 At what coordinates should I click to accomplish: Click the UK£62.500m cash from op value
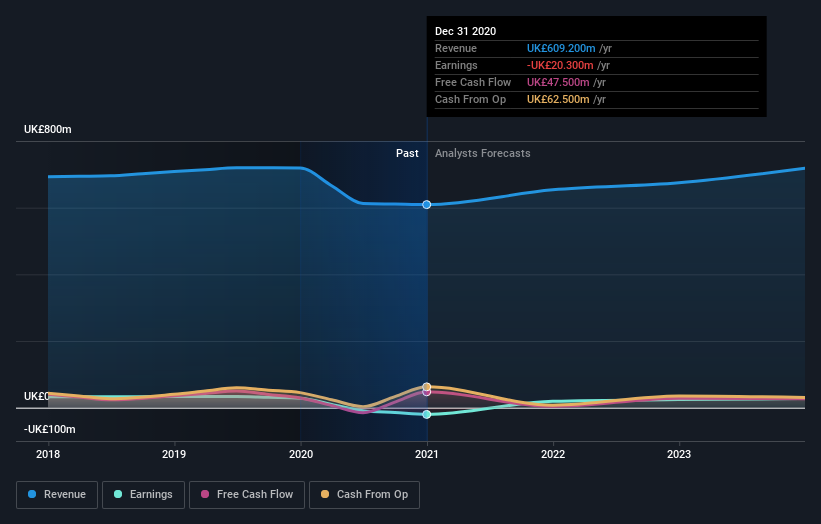pyautogui.click(x=558, y=99)
